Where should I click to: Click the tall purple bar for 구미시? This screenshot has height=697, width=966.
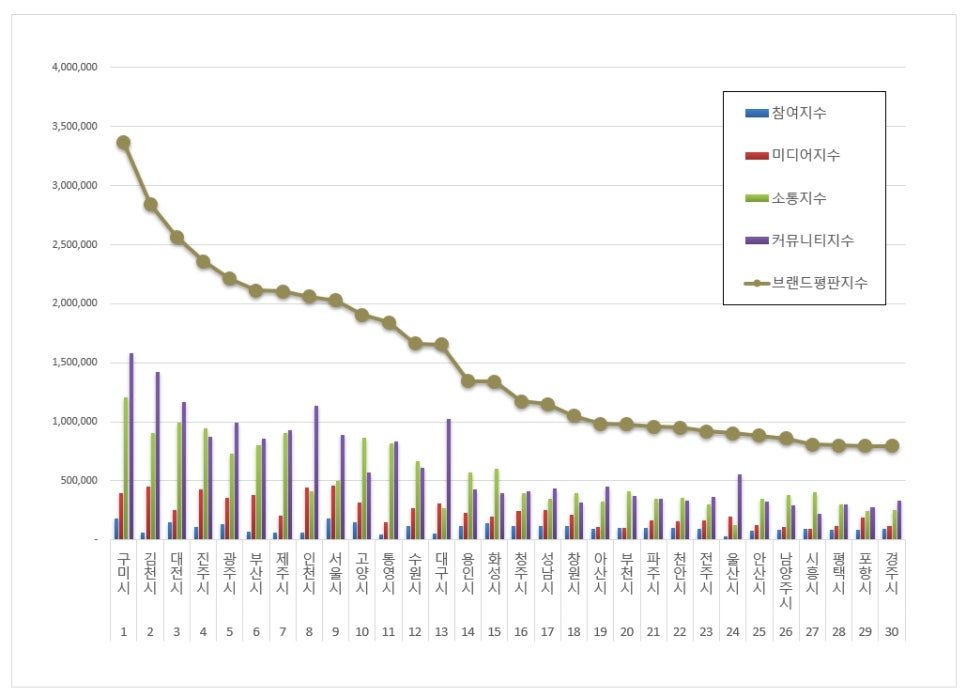[x=131, y=446]
